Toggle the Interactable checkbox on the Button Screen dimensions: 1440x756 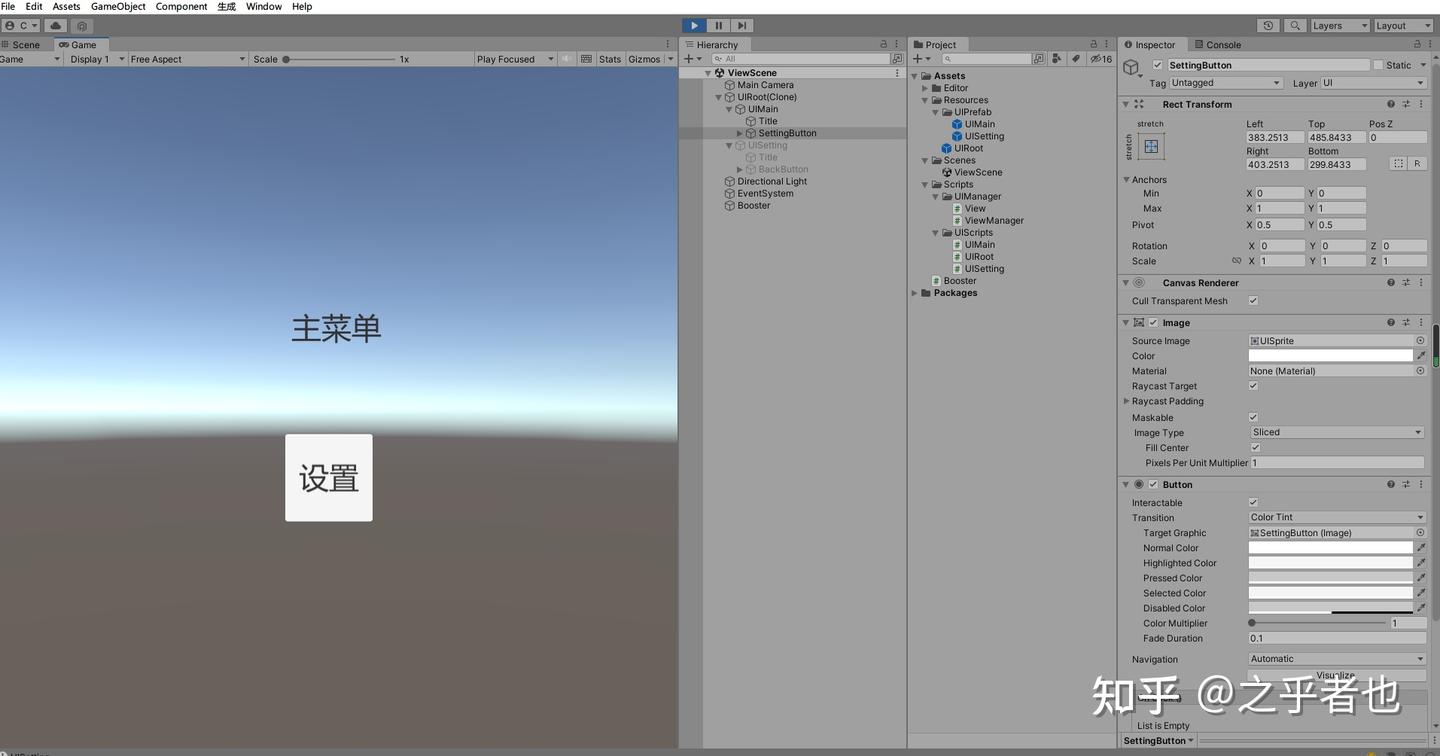click(1253, 502)
